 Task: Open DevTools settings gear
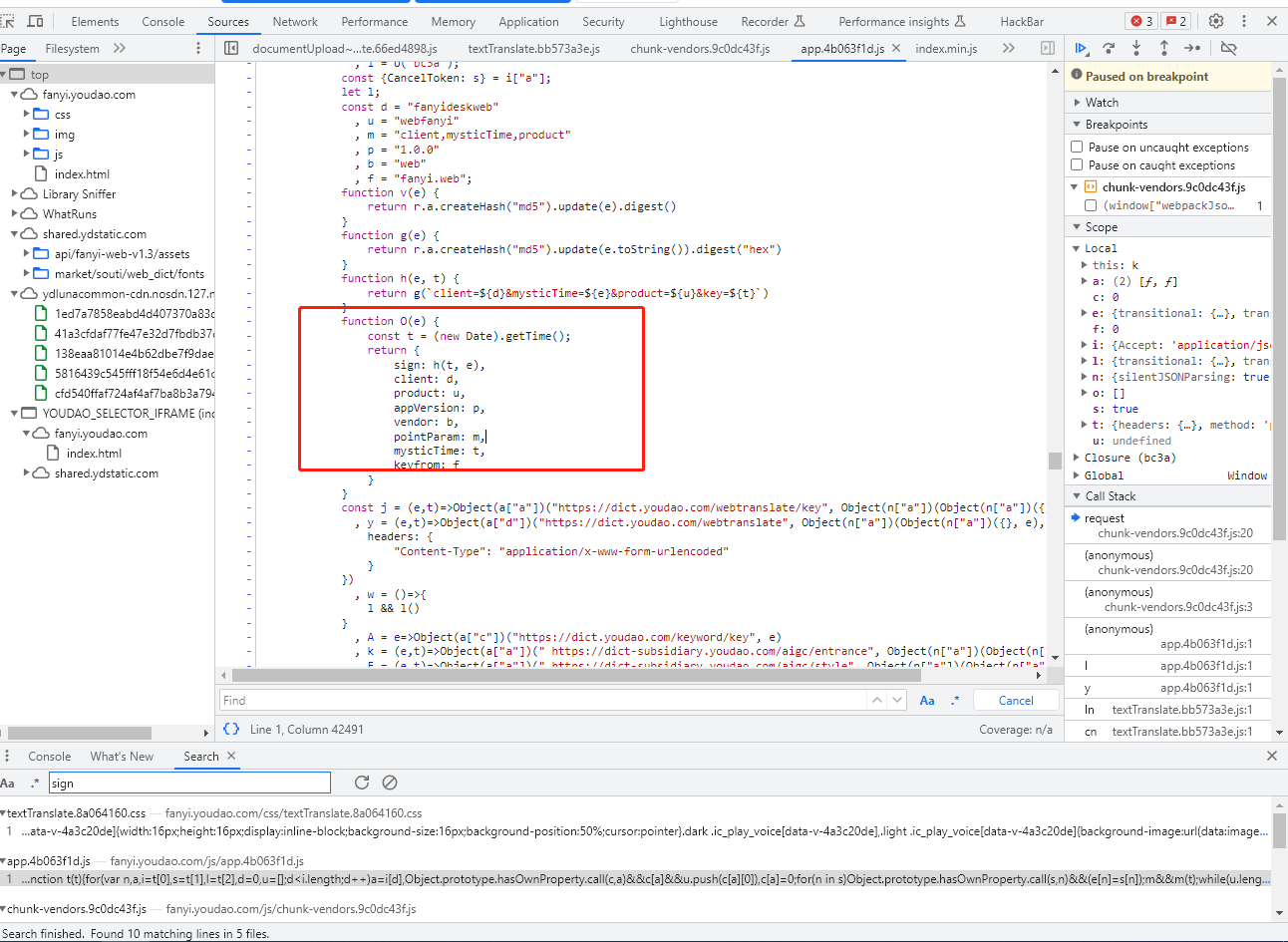(1216, 21)
